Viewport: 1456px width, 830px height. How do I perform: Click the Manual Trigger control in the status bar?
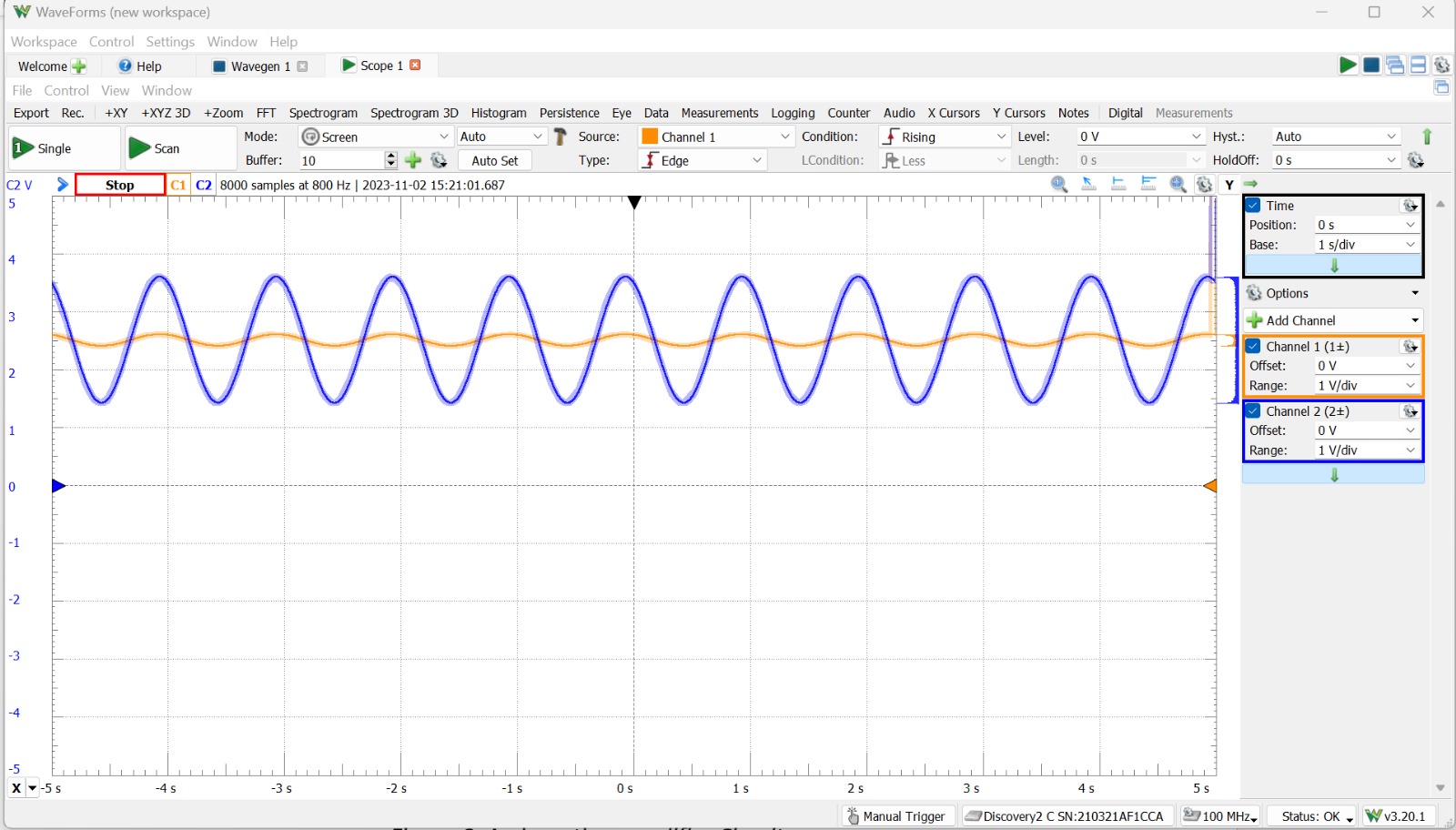pos(896,815)
